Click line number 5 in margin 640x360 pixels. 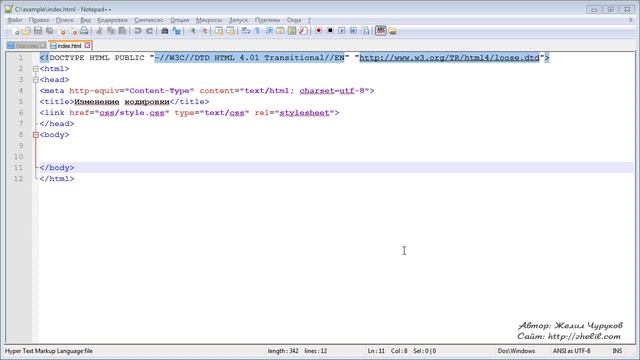point(20,102)
